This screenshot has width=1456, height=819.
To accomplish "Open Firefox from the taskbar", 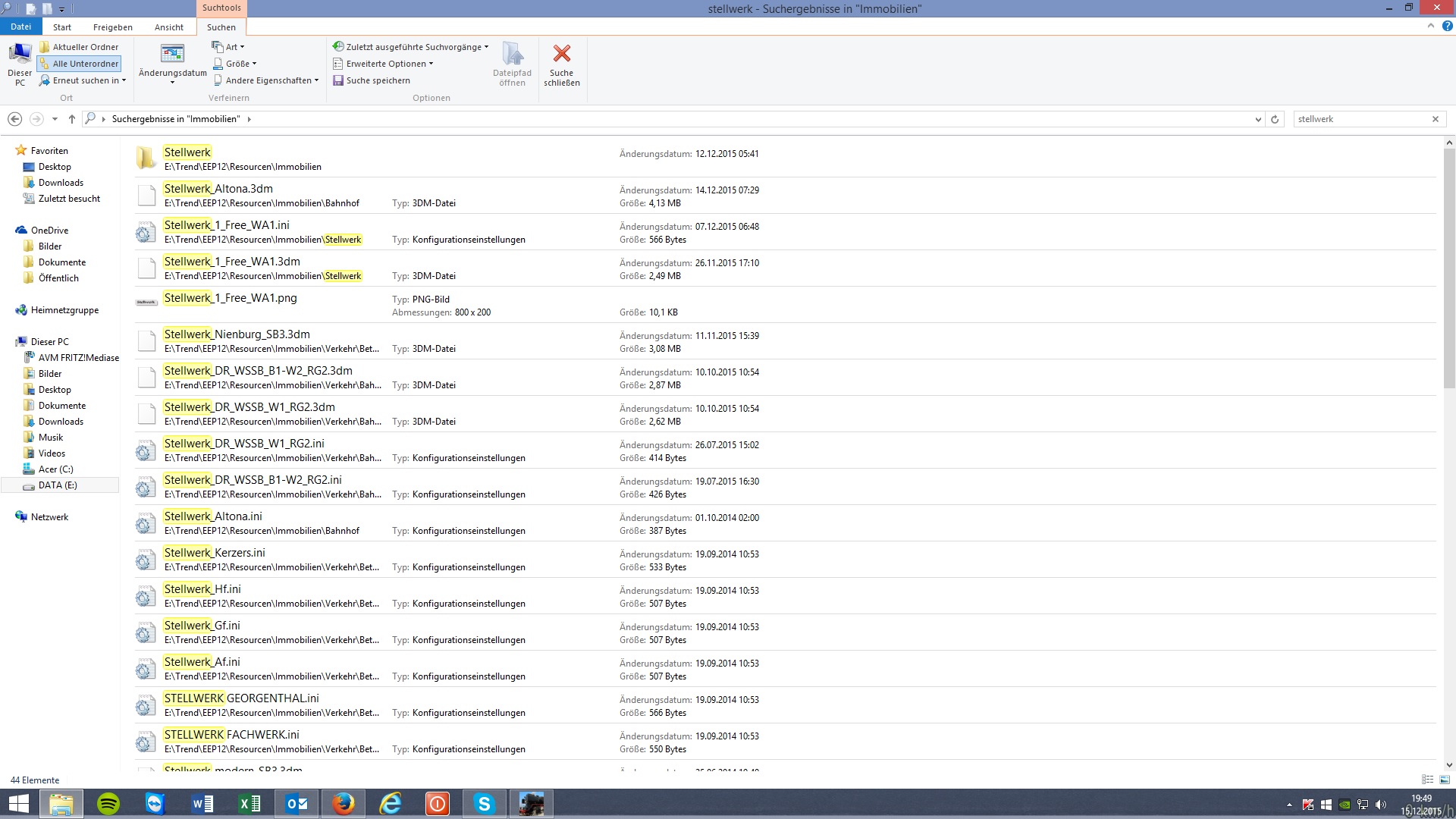I will [x=343, y=803].
